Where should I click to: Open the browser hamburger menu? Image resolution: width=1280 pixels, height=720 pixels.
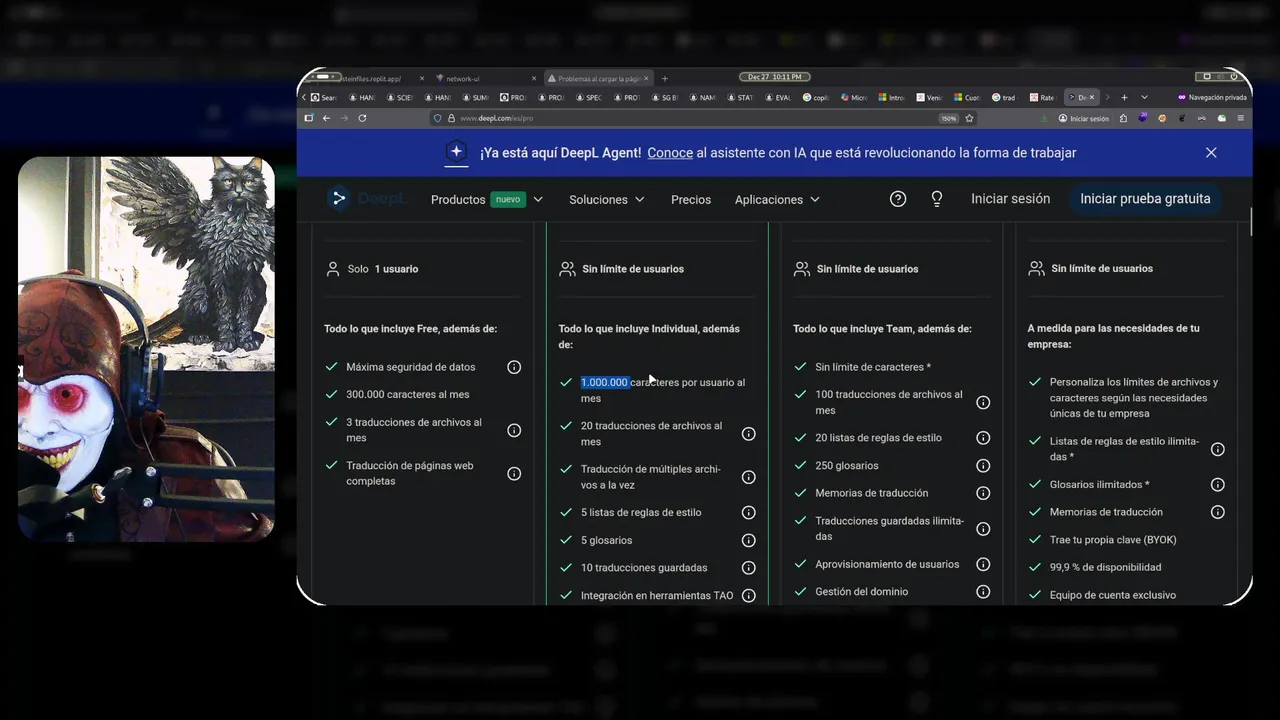click(x=1240, y=118)
